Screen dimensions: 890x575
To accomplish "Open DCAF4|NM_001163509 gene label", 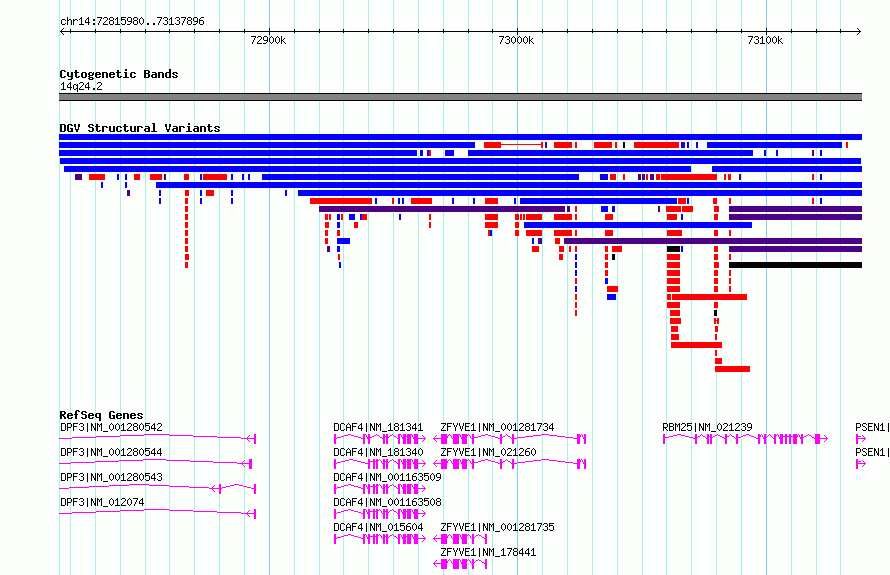I will [387, 477].
